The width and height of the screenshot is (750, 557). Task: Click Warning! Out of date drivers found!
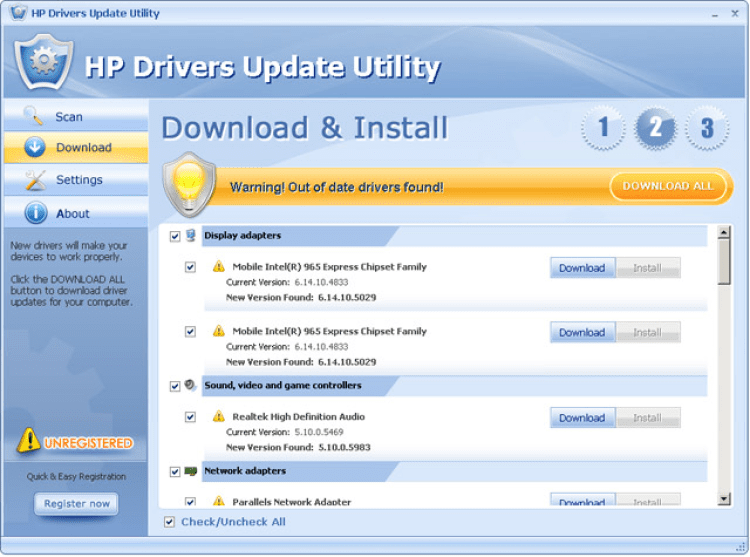click(337, 187)
